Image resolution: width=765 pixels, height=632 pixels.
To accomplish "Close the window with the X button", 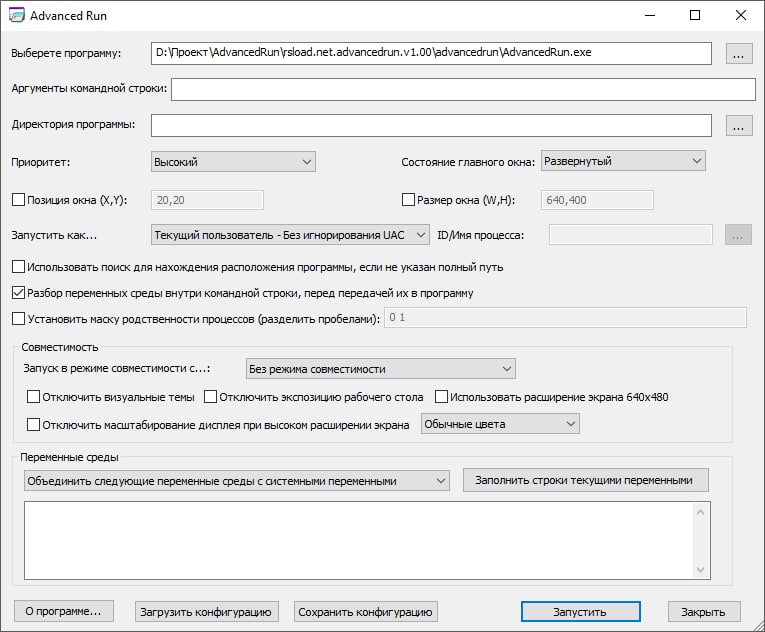I will pyautogui.click(x=741, y=15).
